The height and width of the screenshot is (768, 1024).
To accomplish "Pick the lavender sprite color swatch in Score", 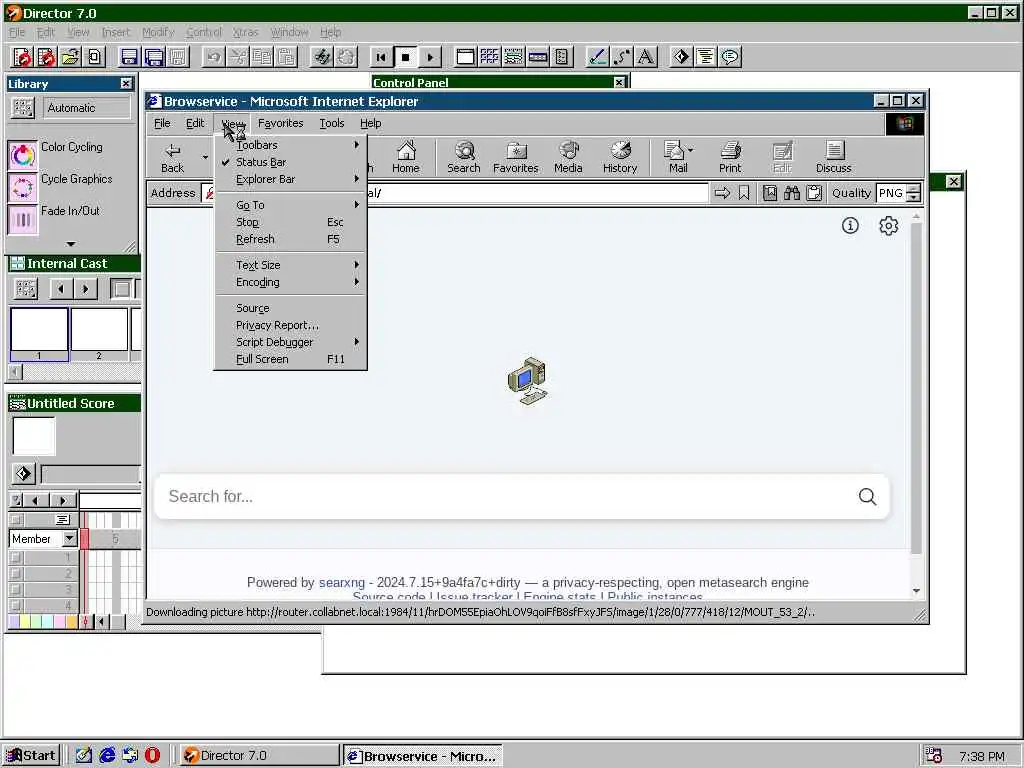I will click(13, 622).
